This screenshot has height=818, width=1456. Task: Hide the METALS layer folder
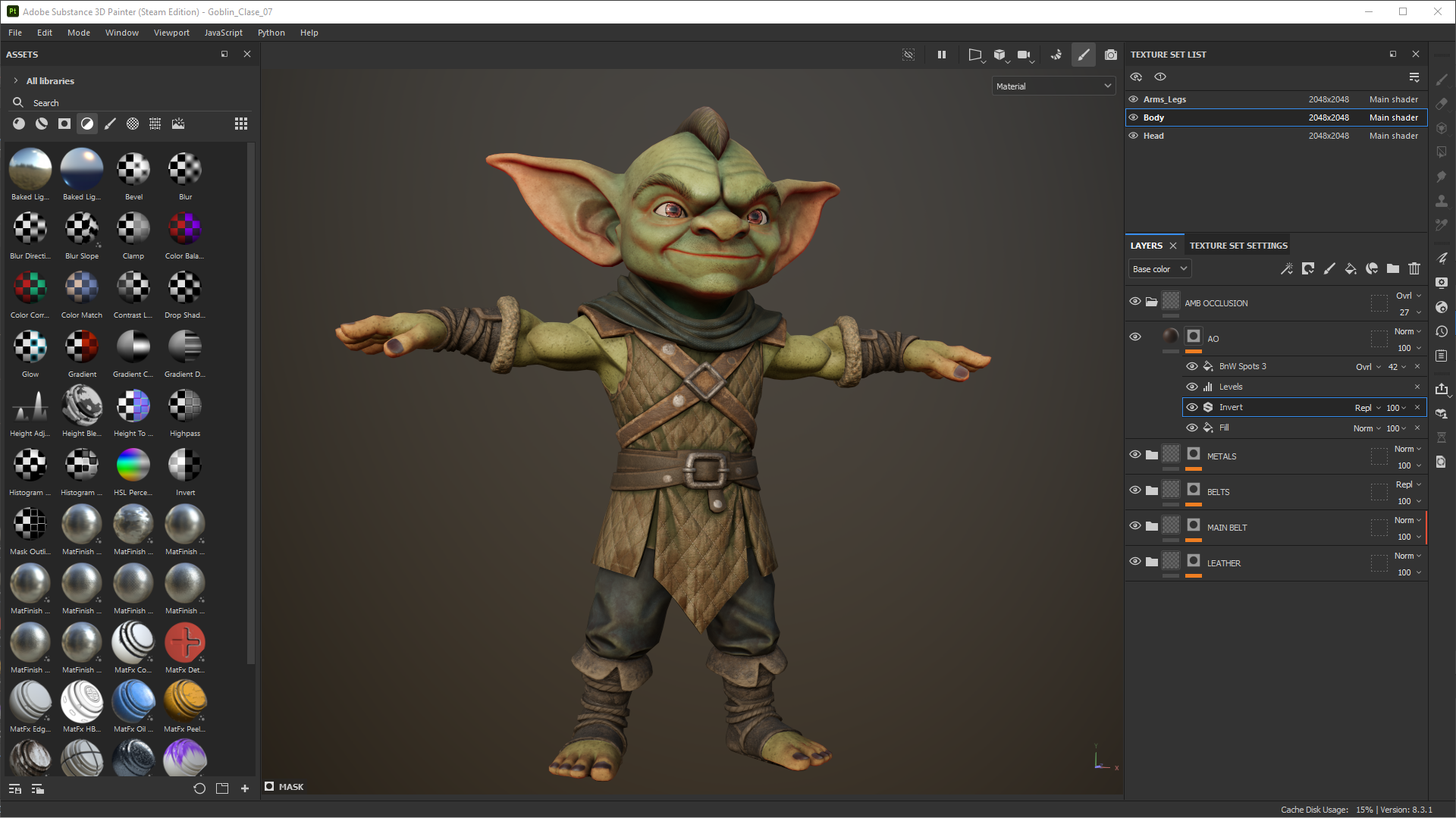1134,455
